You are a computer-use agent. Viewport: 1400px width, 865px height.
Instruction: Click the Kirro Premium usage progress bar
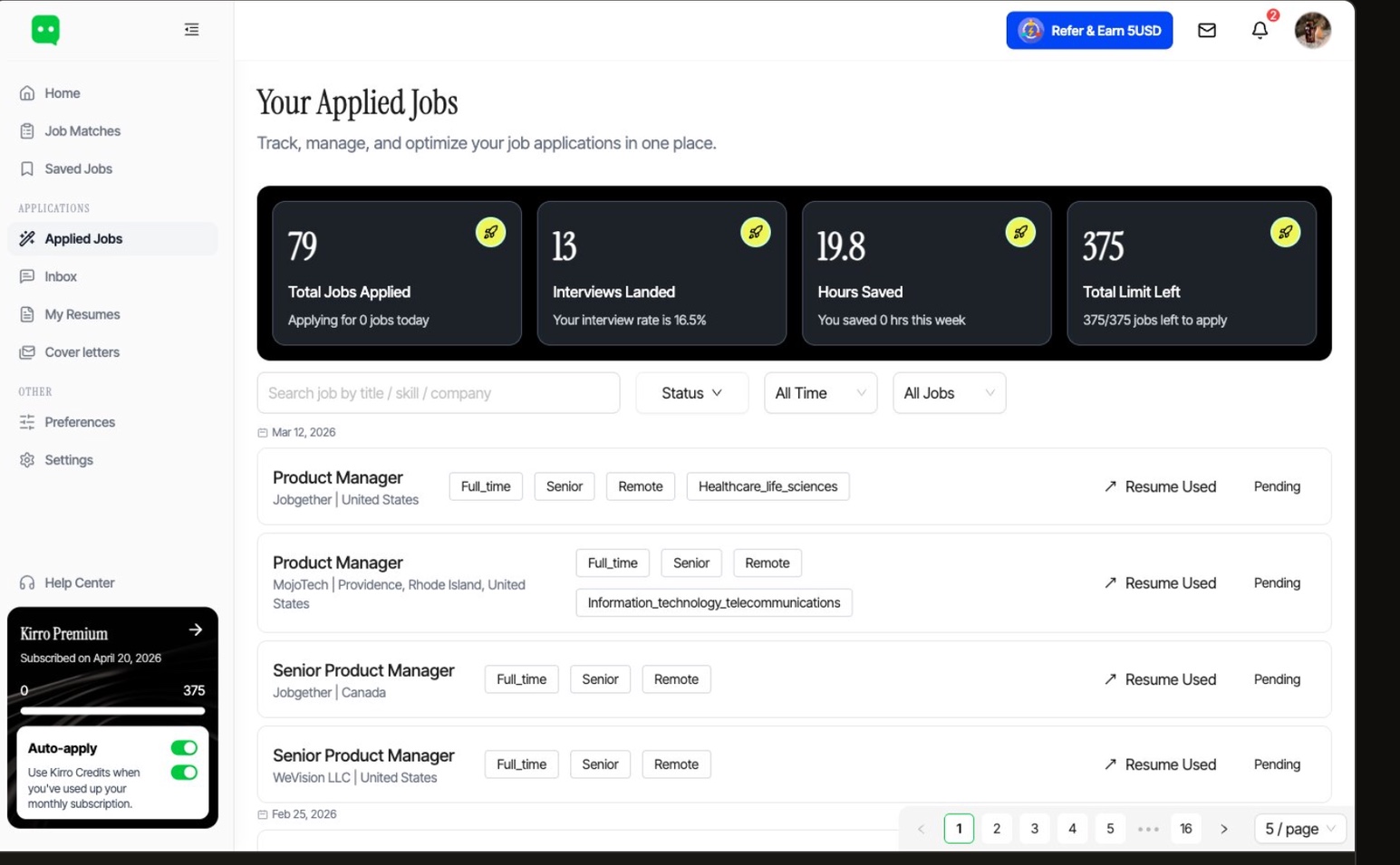pos(112,711)
